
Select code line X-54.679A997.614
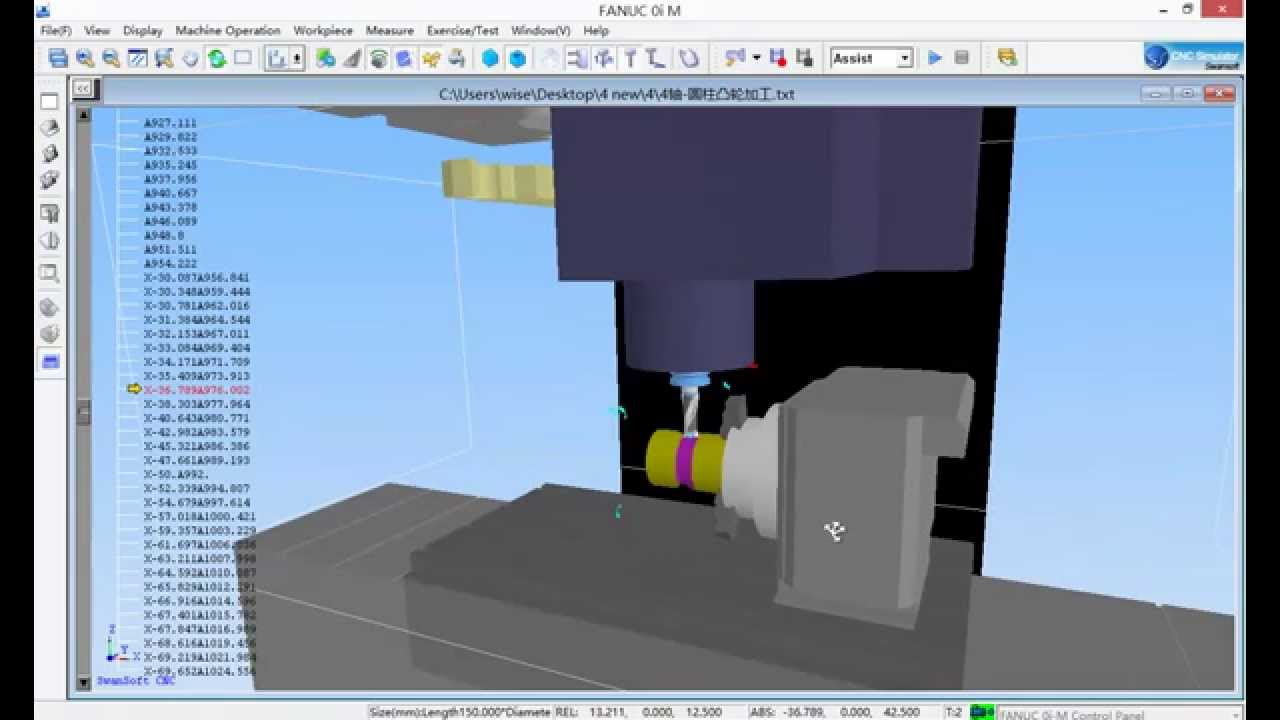(197, 503)
